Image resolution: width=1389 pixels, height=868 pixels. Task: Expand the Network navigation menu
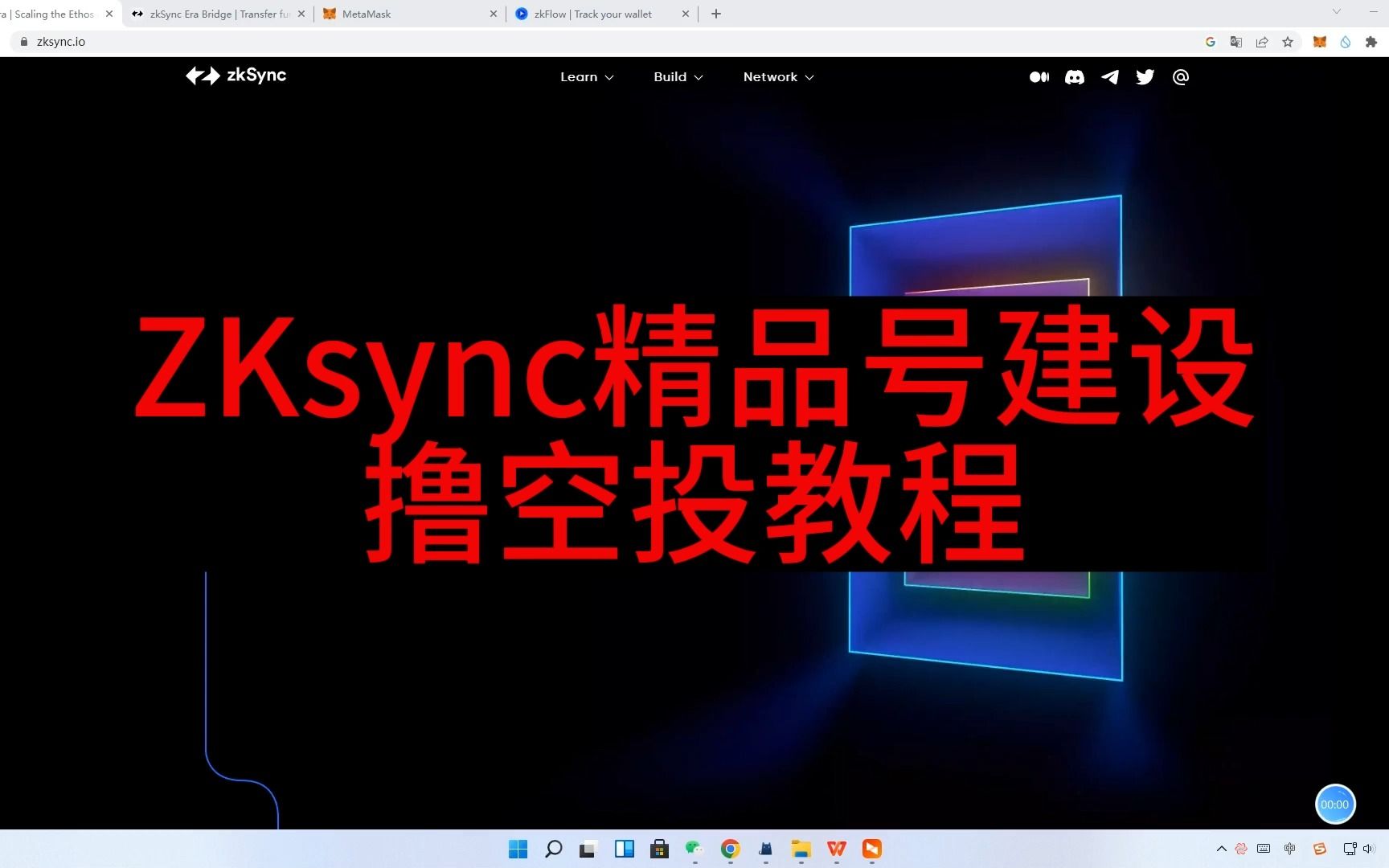point(778,77)
